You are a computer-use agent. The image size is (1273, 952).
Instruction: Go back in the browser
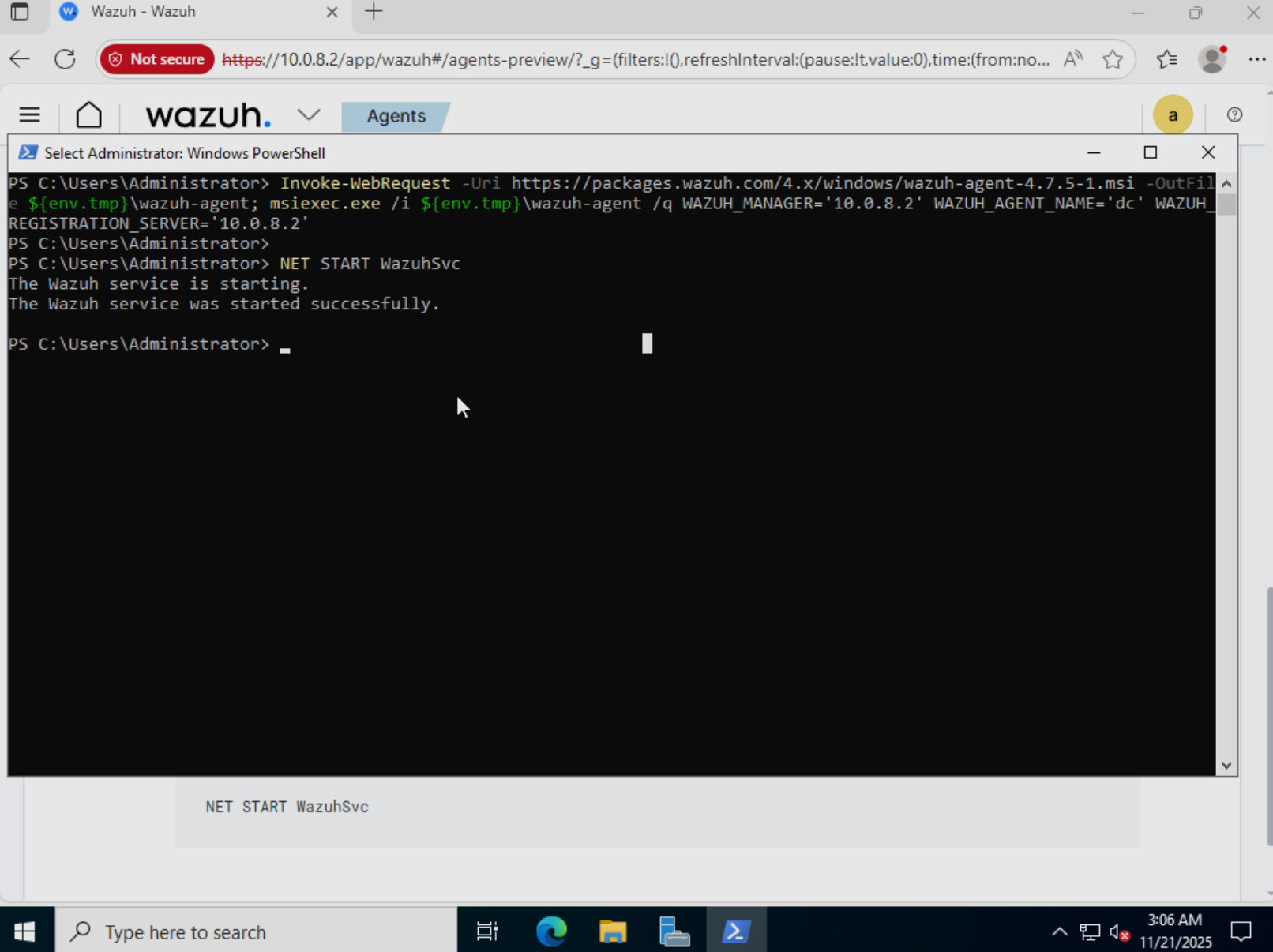(20, 59)
